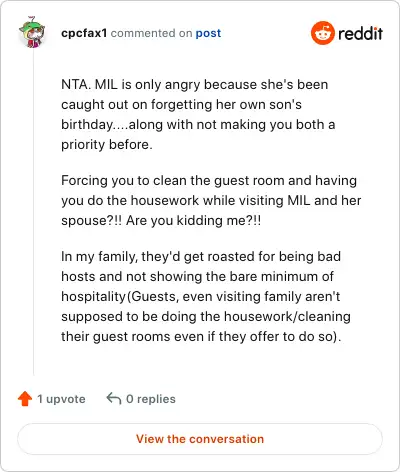Follow the blue "post" link
Image resolution: width=400 pixels, height=472 pixels.
(208, 33)
